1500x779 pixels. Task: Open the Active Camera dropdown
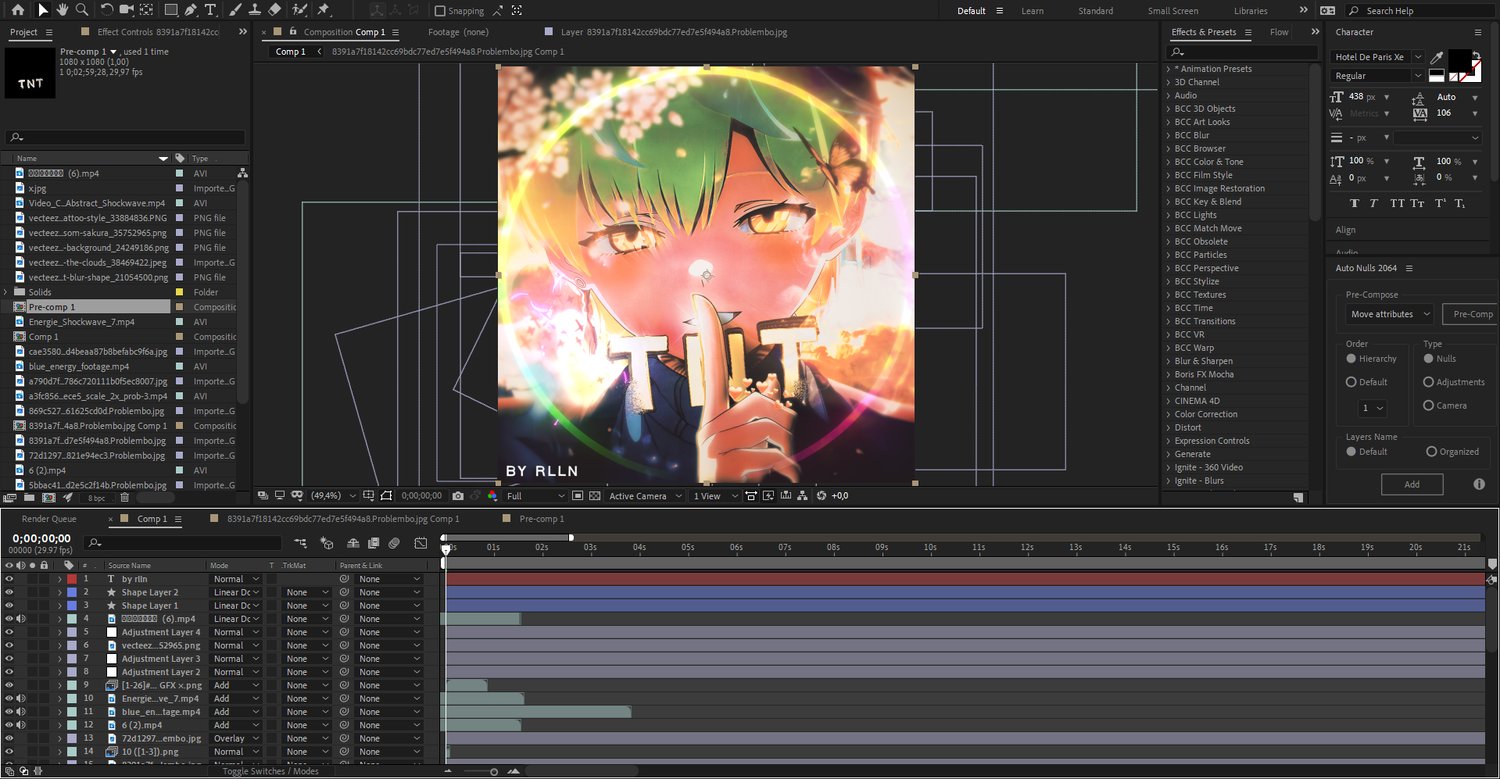tap(645, 496)
